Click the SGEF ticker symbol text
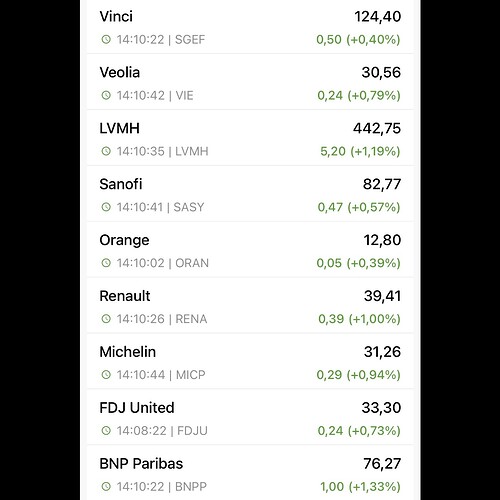Viewport: 500px width, 500px height. tap(190, 40)
